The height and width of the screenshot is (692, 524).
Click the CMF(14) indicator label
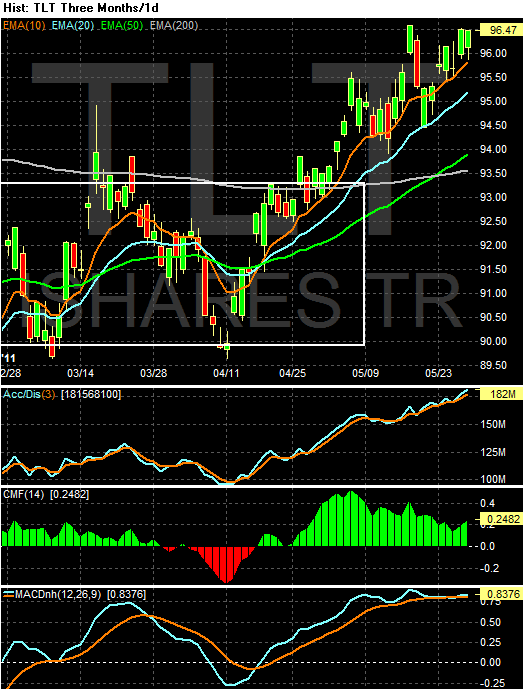click(24, 494)
